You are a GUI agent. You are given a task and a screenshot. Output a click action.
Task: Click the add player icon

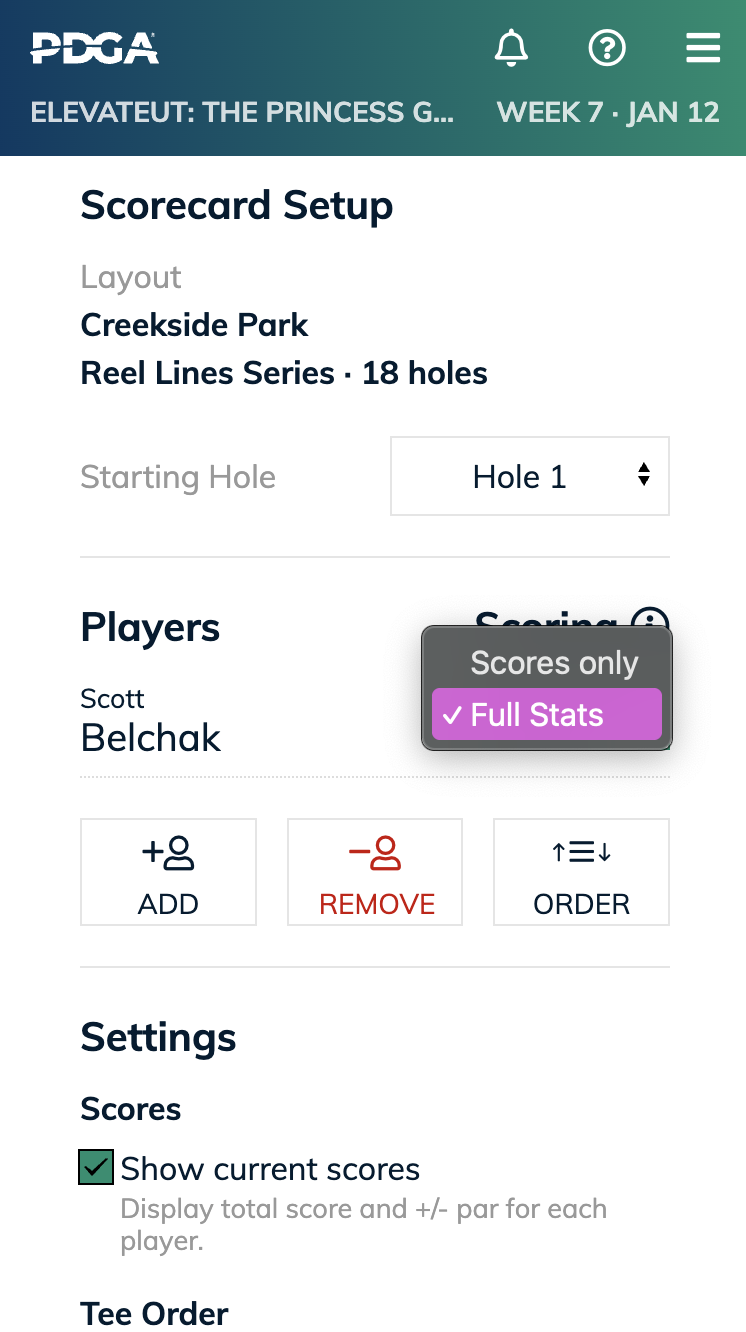[x=168, y=852]
